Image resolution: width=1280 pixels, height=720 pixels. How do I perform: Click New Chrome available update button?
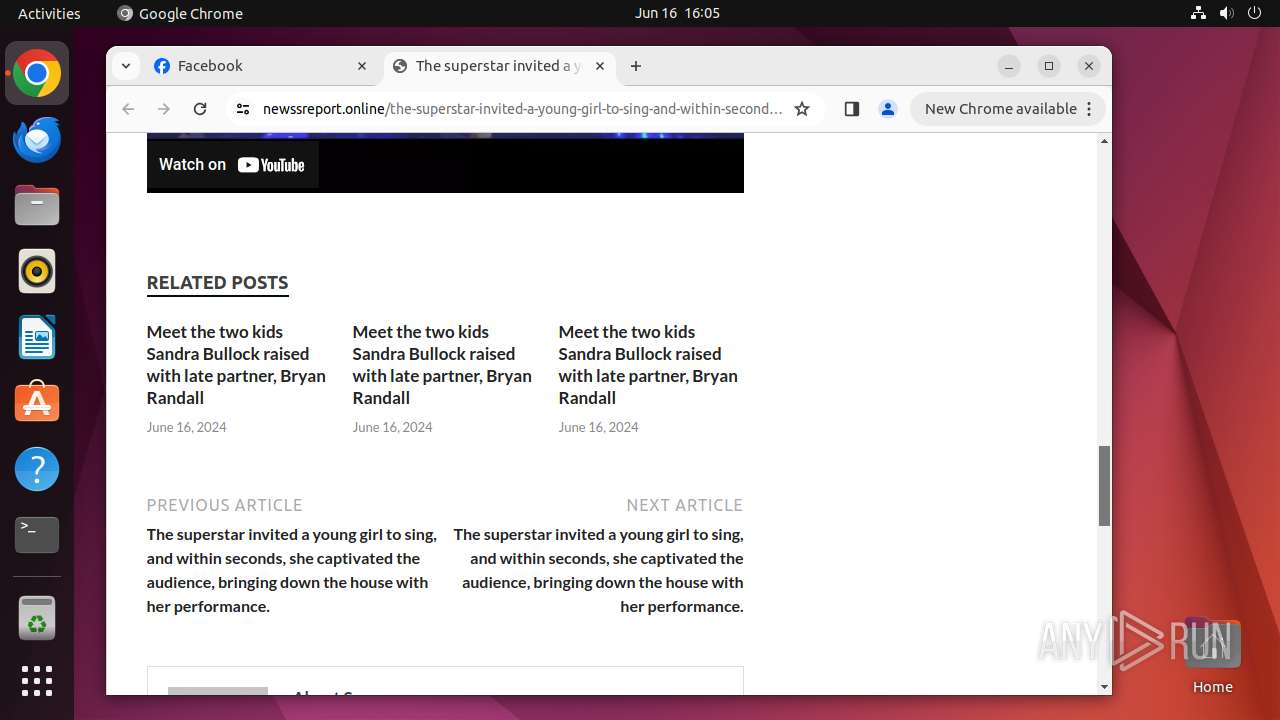pyautogui.click(x=1000, y=109)
